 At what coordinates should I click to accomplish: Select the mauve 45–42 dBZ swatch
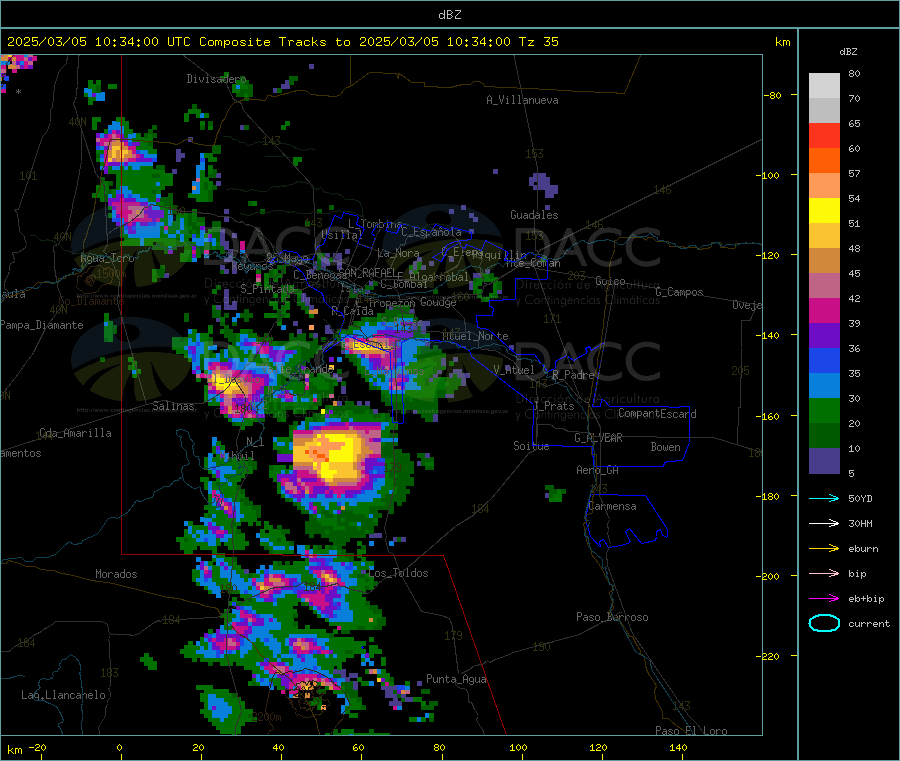pyautogui.click(x=824, y=286)
